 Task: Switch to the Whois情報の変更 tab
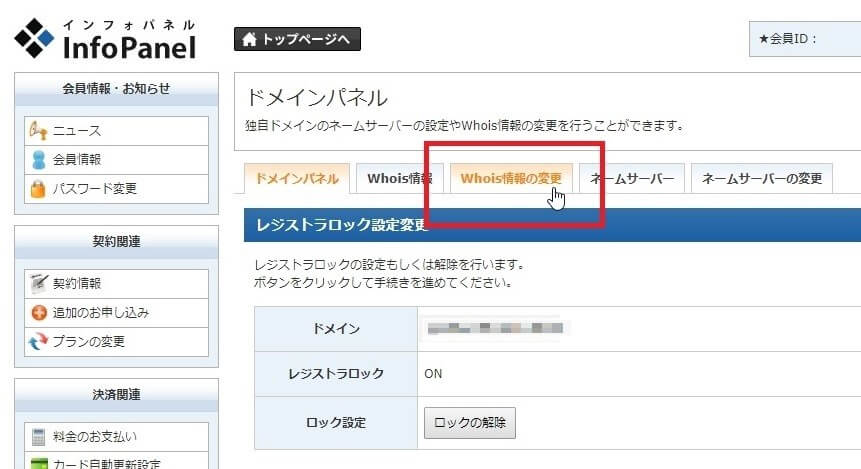click(510, 179)
